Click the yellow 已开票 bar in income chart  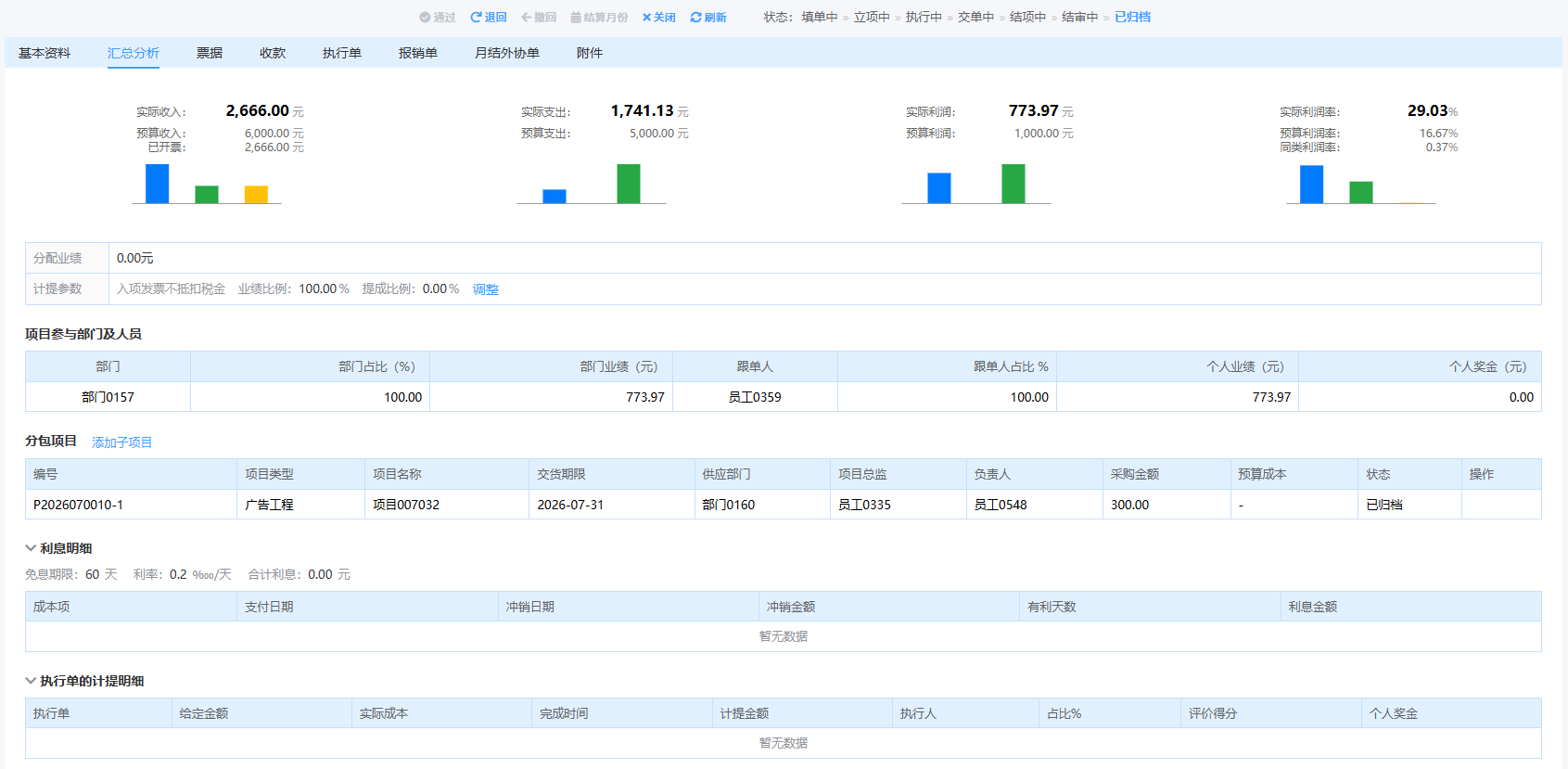[x=256, y=194]
